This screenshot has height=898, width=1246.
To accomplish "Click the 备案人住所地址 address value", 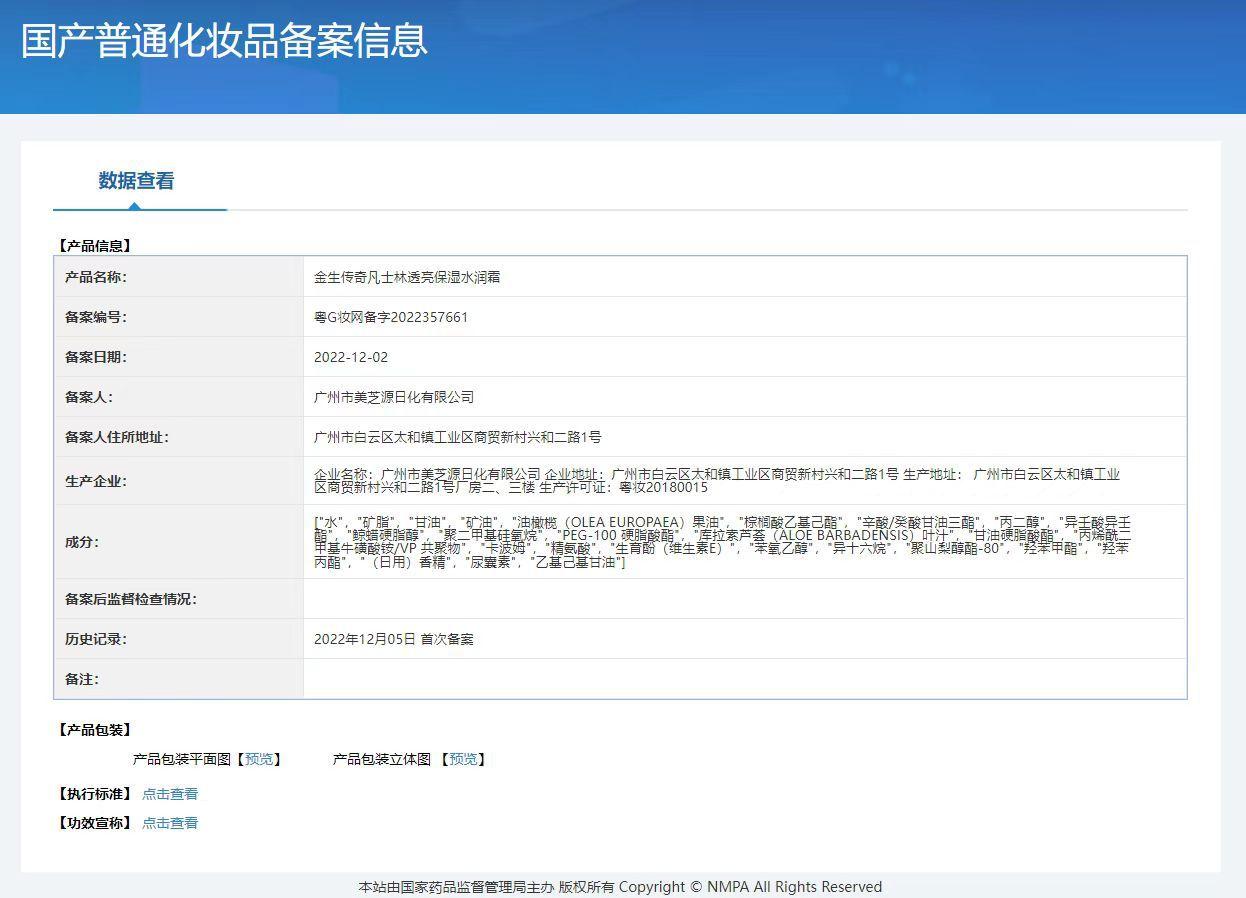I will click(x=458, y=437).
